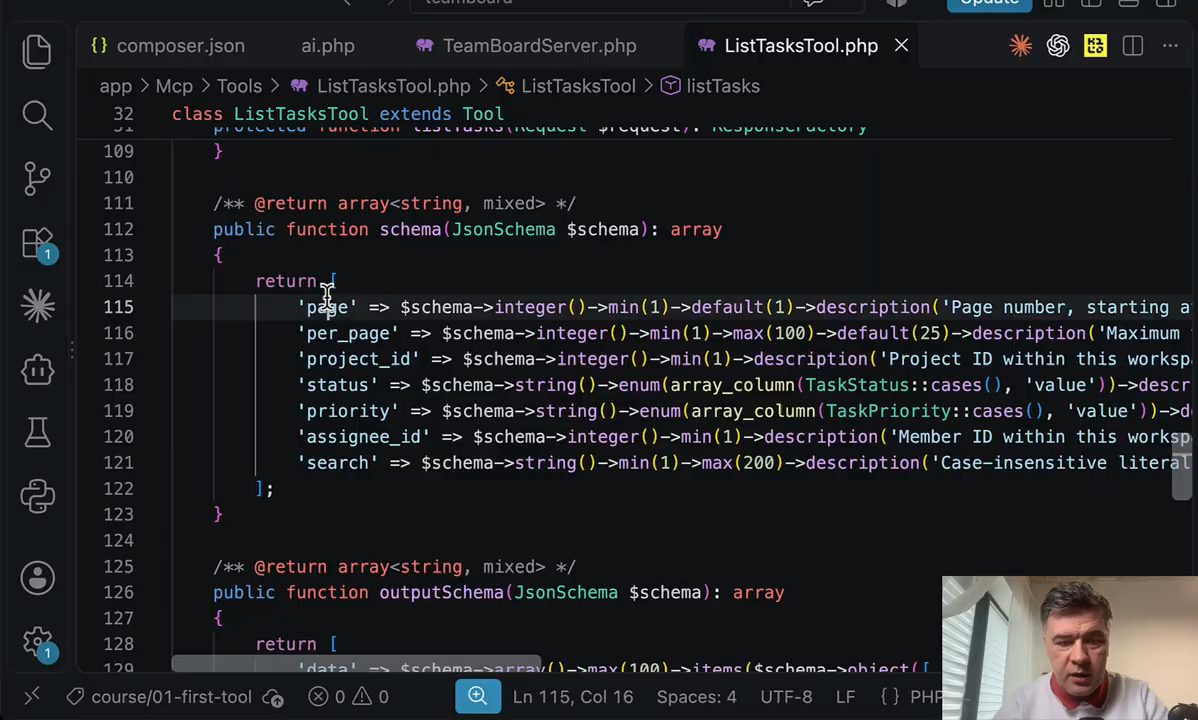
Task: Open Go to Line via Ln 115, Col 16
Action: point(573,697)
